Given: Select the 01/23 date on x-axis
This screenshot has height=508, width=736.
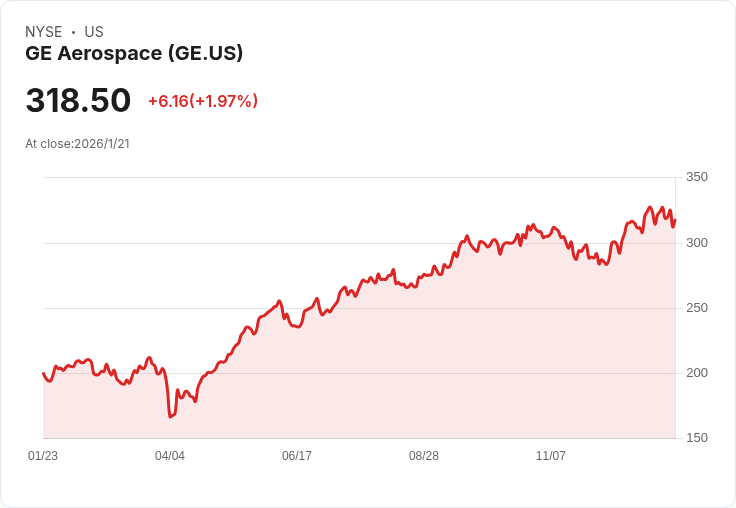Looking at the screenshot, I should pos(43,456).
